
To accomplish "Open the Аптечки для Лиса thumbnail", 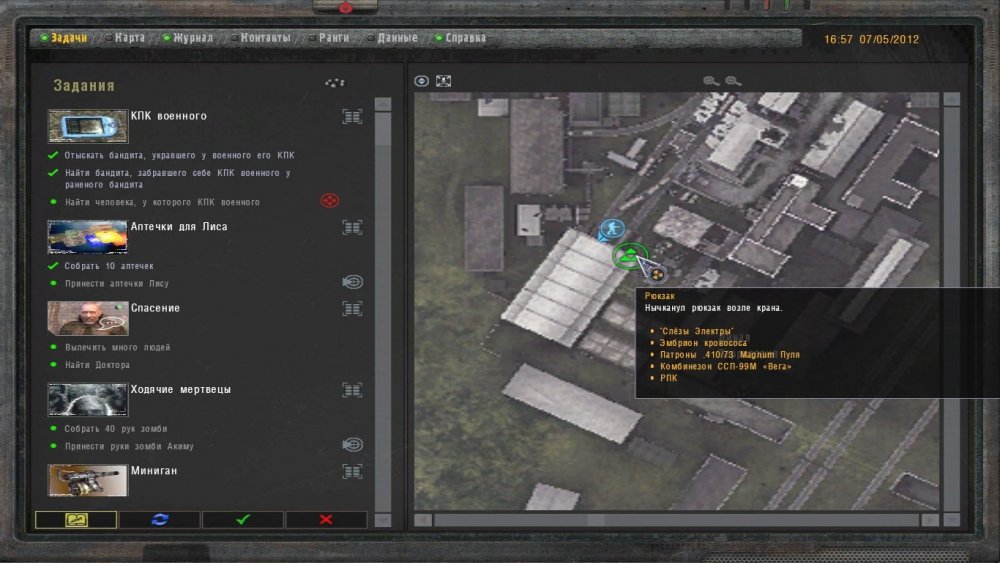I will (x=88, y=237).
